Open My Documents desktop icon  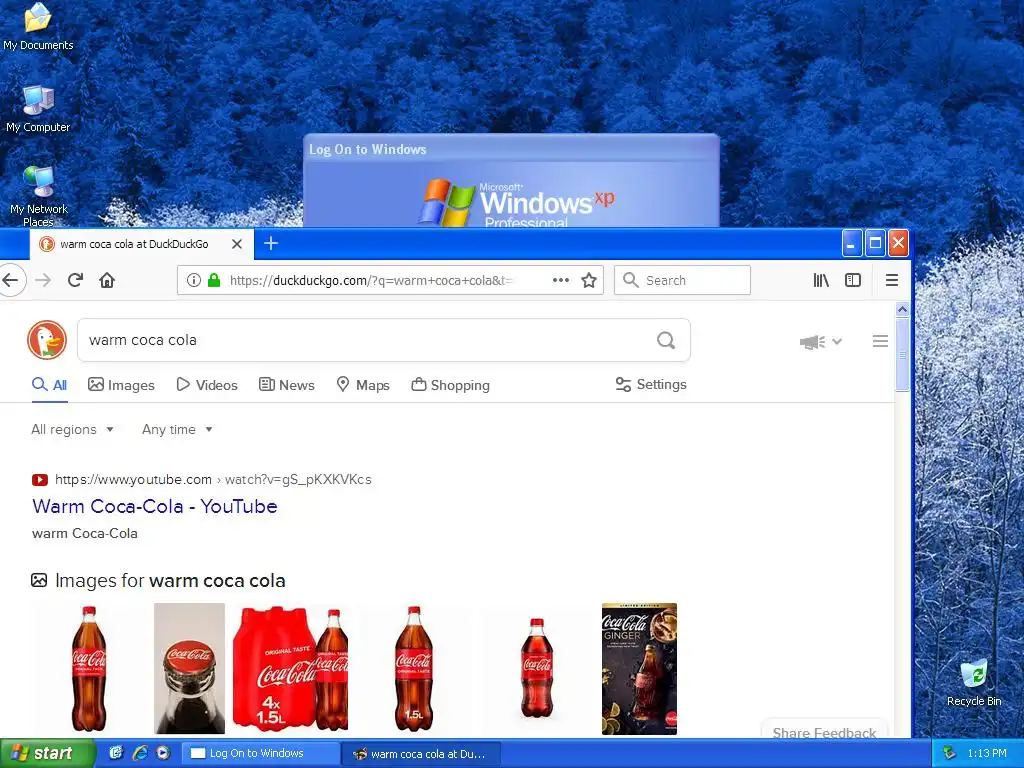tap(38, 26)
